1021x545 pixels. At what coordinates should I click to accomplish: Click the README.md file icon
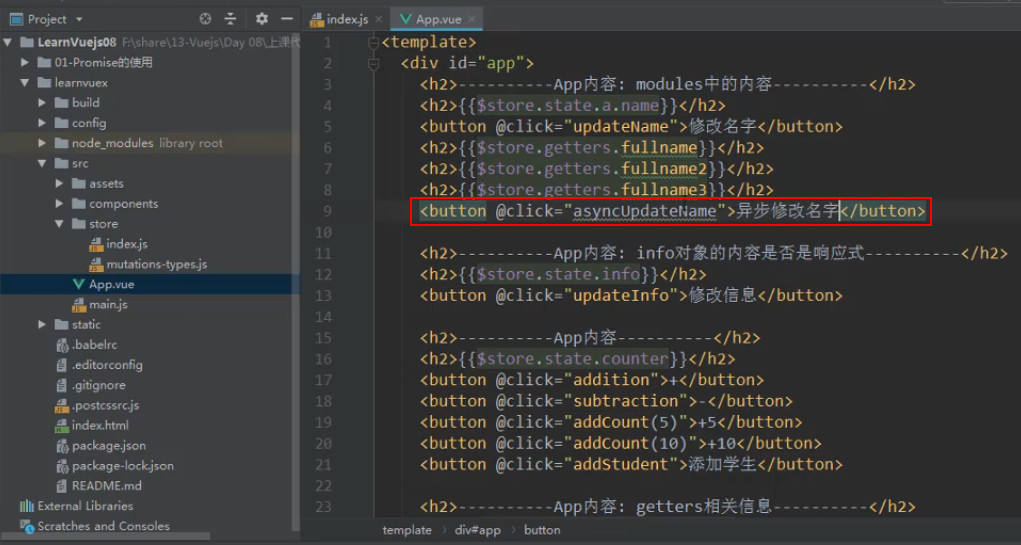pyautogui.click(x=62, y=486)
